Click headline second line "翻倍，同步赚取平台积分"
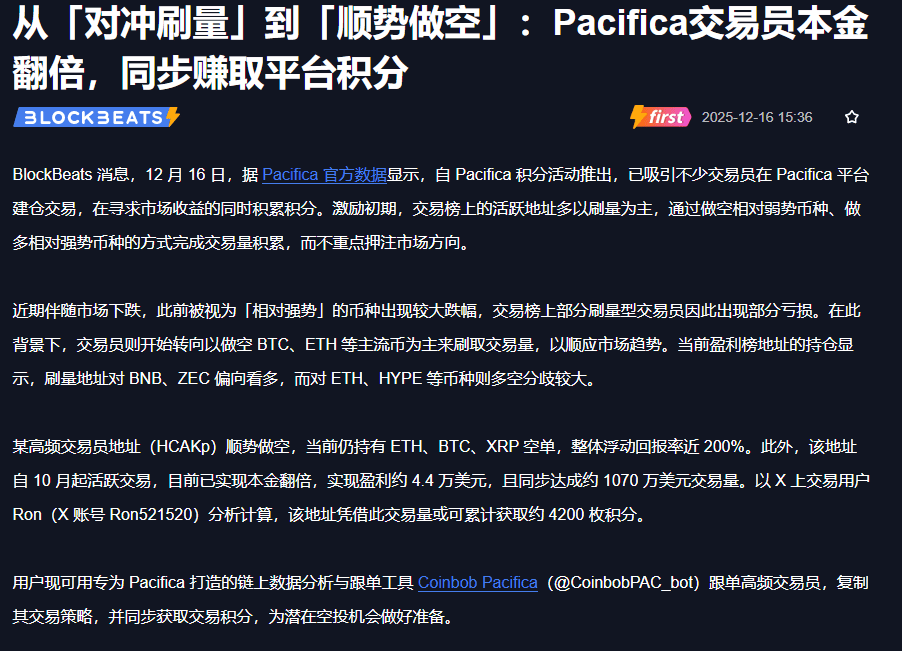This screenshot has height=651, width=902. coord(211,73)
